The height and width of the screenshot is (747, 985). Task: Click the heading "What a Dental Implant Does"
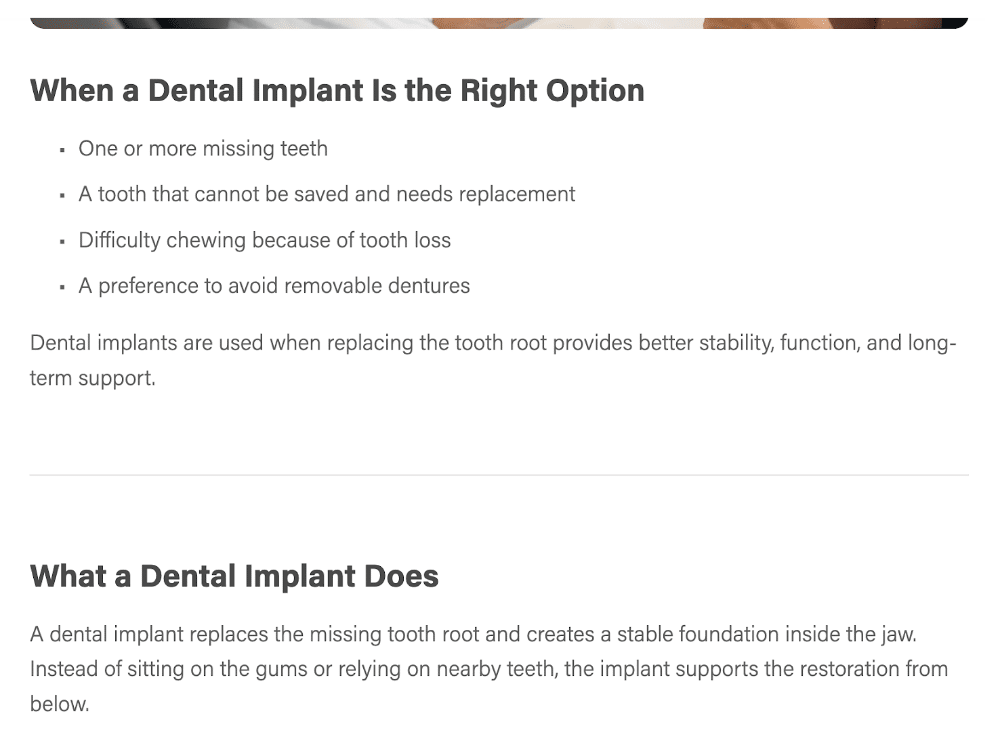point(234,576)
